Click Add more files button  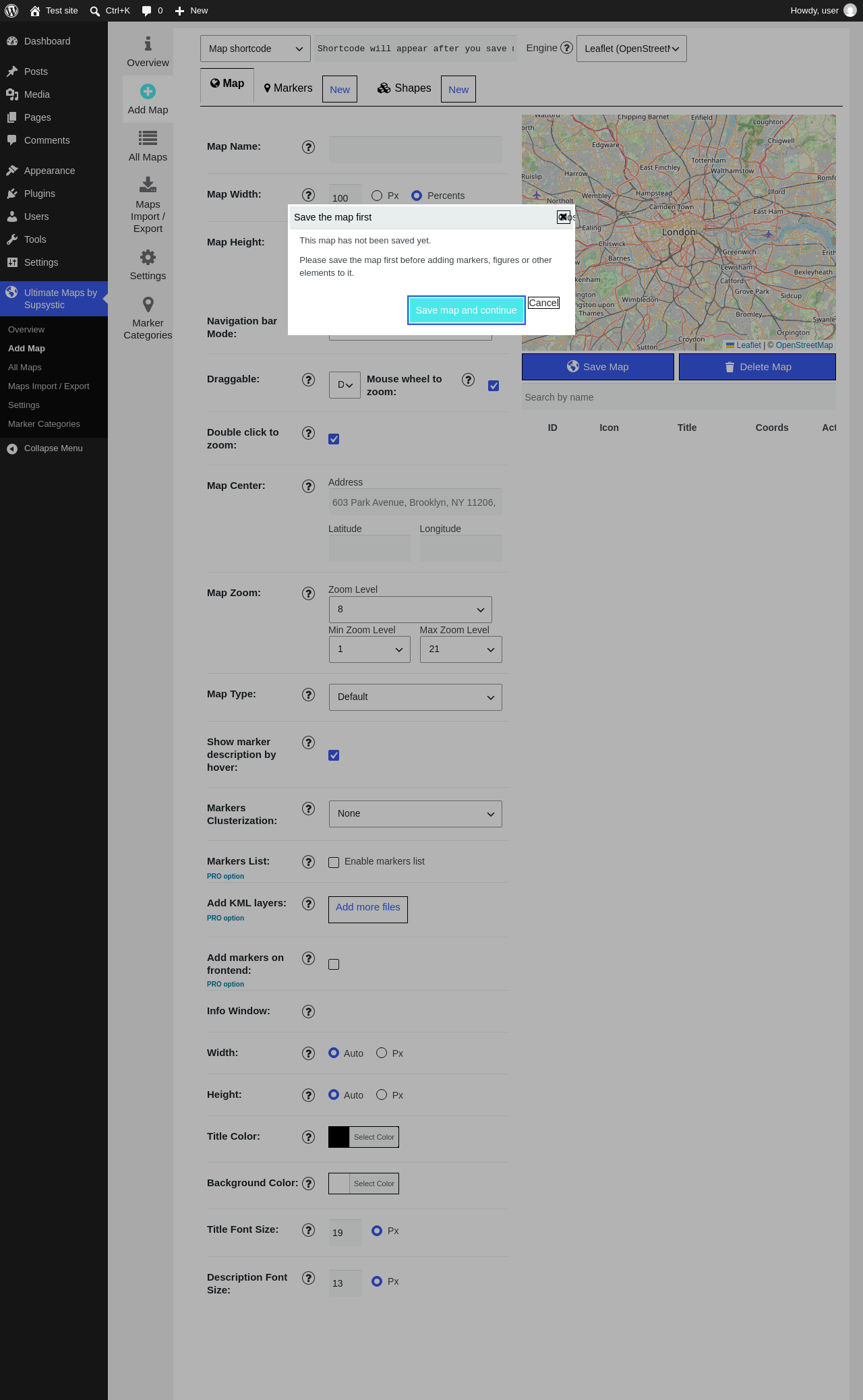click(368, 909)
